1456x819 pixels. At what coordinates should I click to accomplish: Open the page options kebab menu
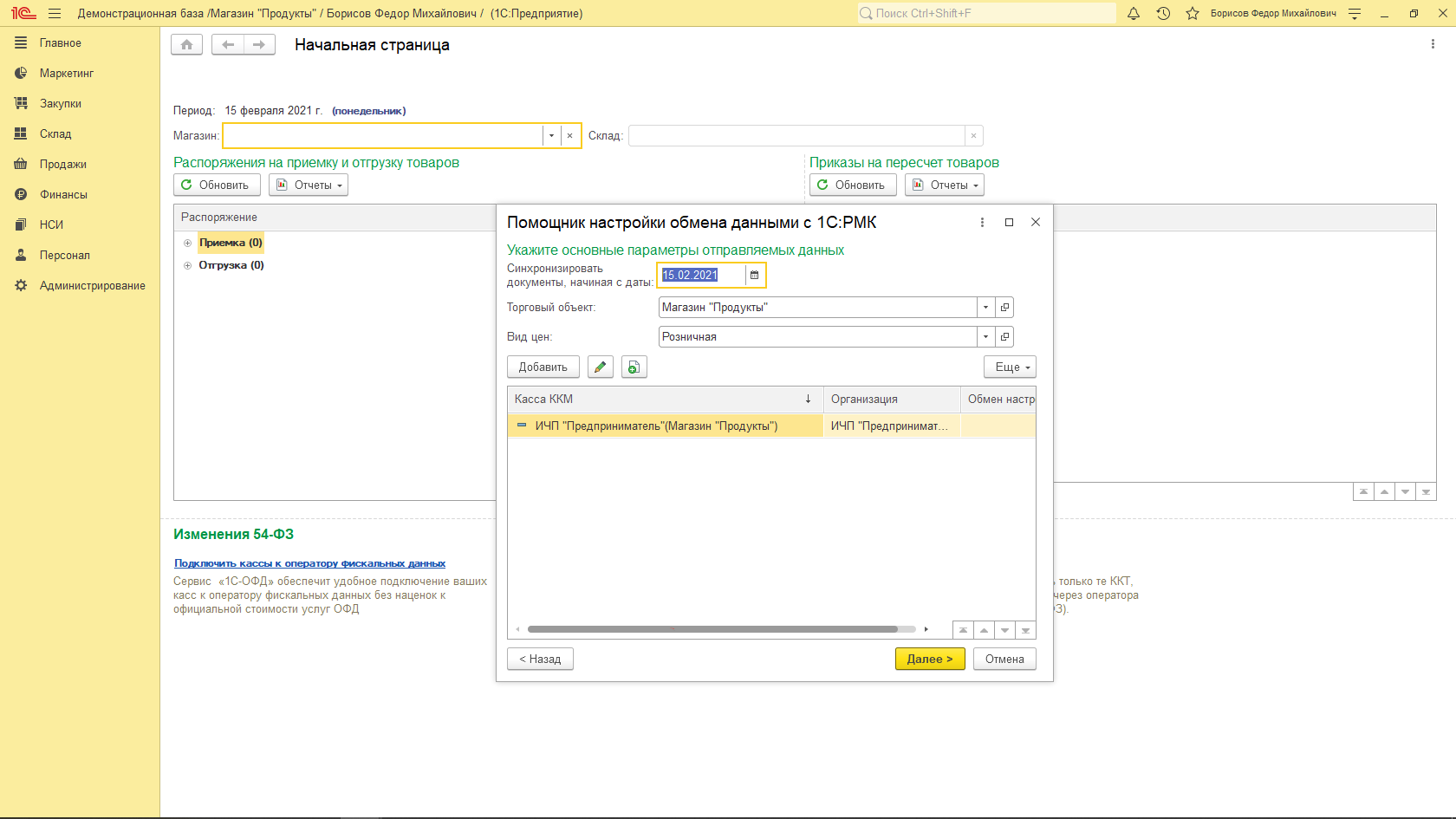[1433, 44]
